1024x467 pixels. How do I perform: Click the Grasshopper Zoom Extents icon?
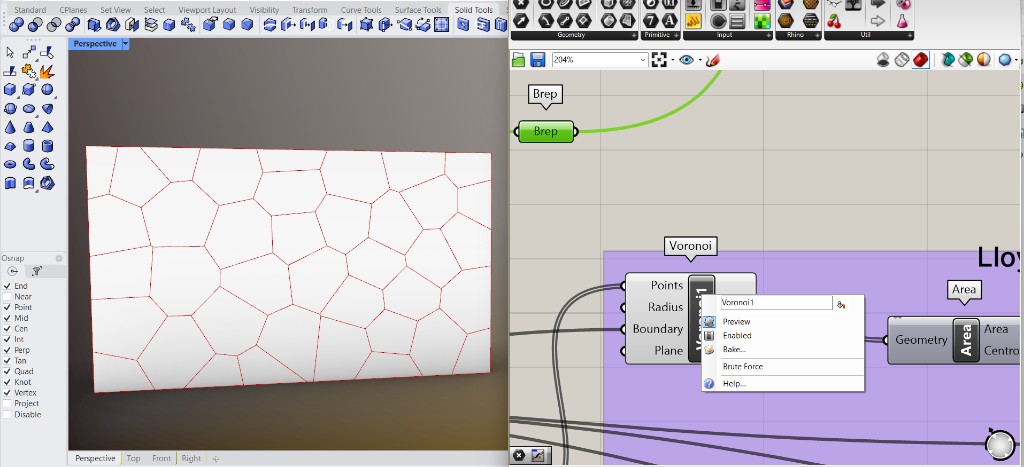click(659, 60)
